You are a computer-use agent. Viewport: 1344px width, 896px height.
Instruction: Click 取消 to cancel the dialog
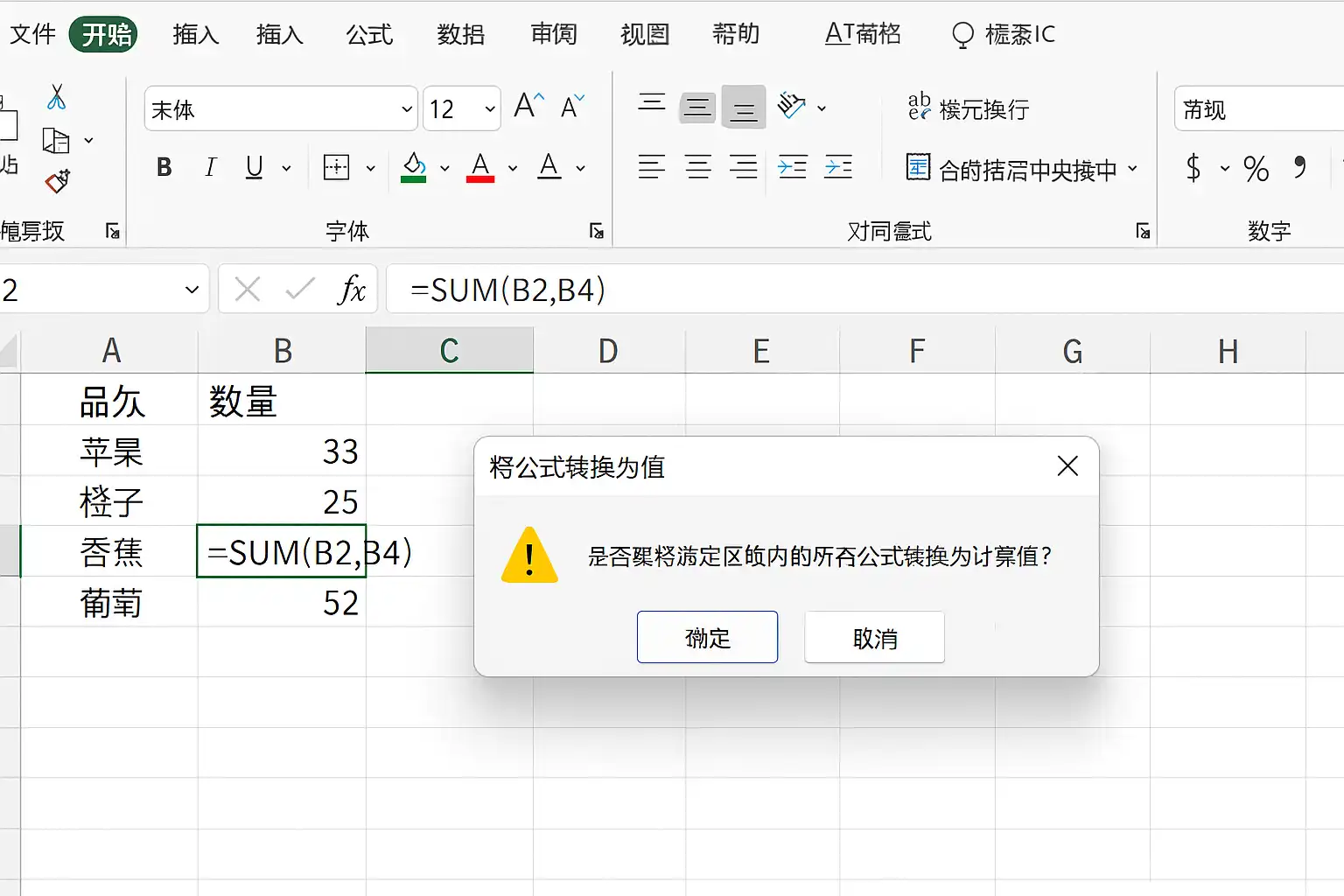[x=875, y=637]
